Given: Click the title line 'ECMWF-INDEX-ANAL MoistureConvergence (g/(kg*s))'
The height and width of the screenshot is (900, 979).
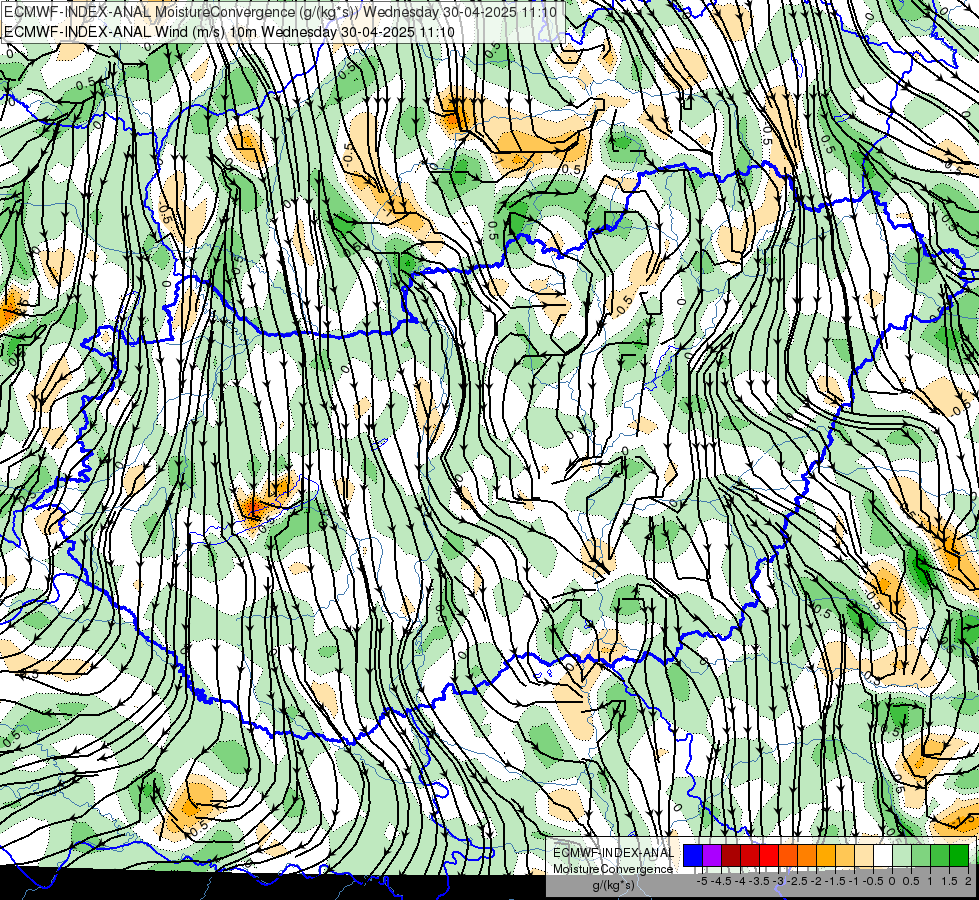Looking at the screenshot, I should point(181,12).
